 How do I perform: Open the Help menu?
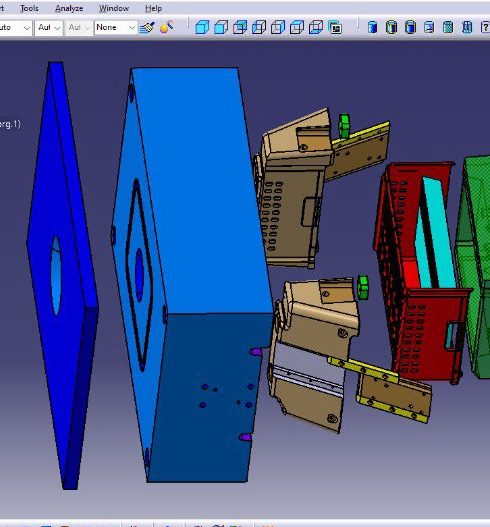(154, 8)
